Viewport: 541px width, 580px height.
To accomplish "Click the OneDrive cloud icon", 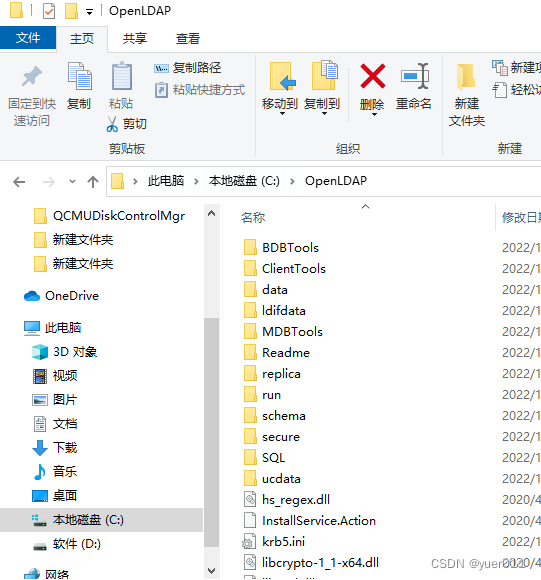I will [x=32, y=296].
